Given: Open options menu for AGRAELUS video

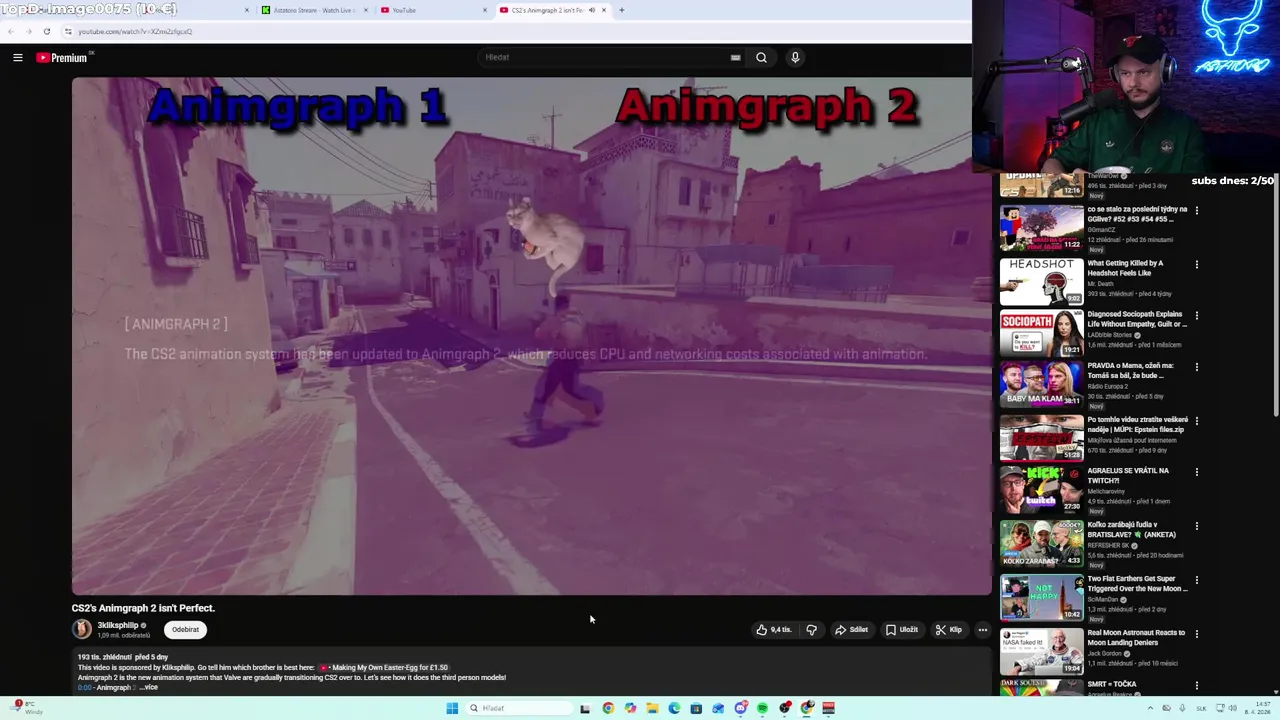Looking at the screenshot, I should tap(1197, 471).
